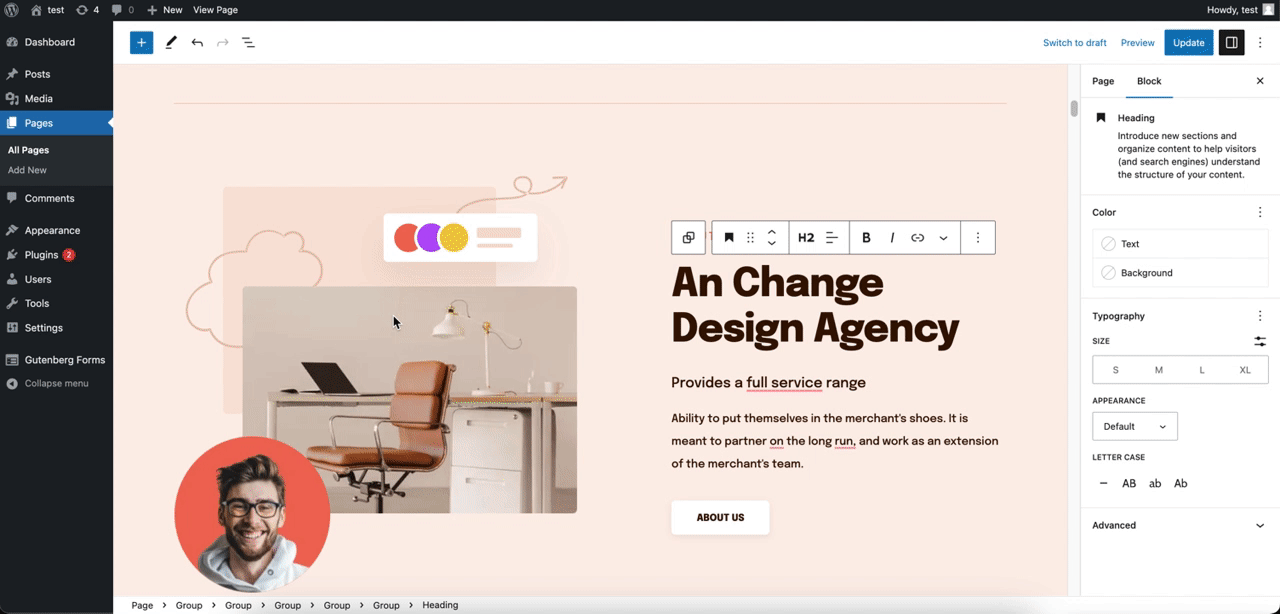Screen dimensions: 1280x614
Task: Open the Document Overview list view
Action: [248, 43]
